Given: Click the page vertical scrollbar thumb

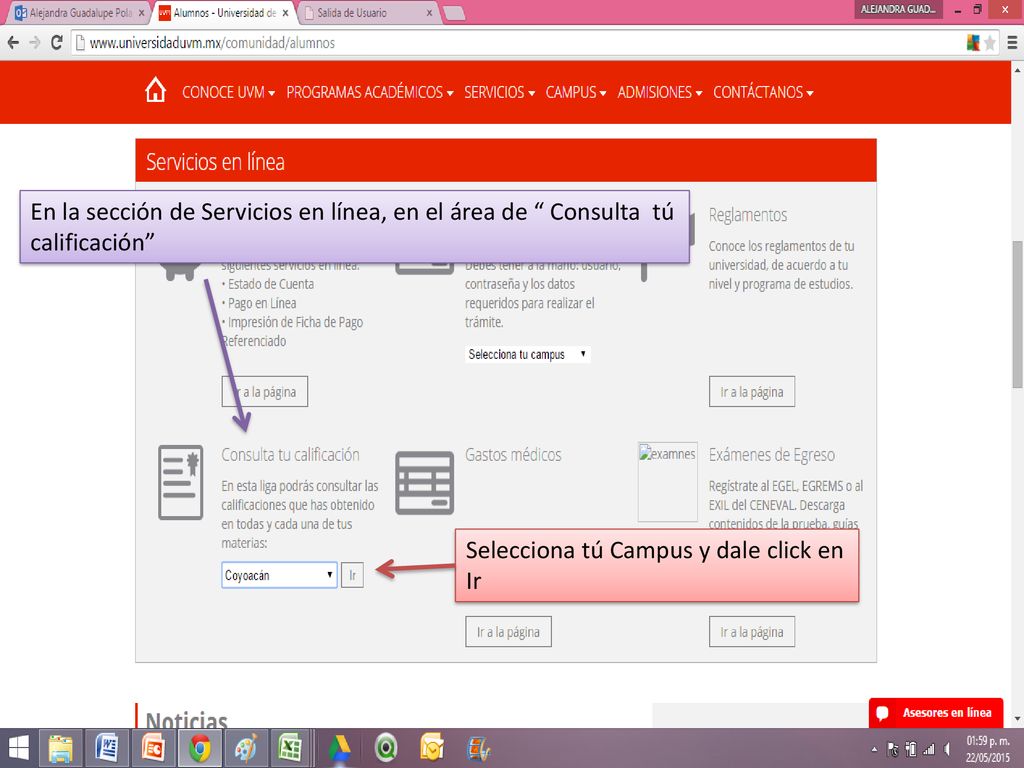Looking at the screenshot, I should (x=1017, y=315).
